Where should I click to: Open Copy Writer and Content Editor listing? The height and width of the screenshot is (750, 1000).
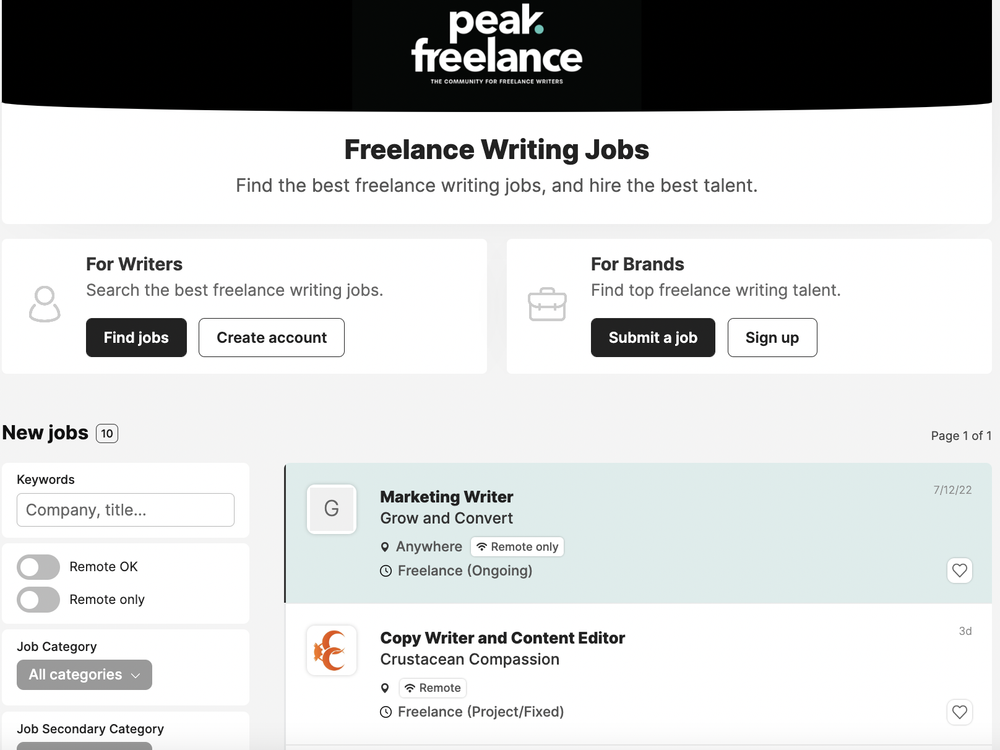502,638
